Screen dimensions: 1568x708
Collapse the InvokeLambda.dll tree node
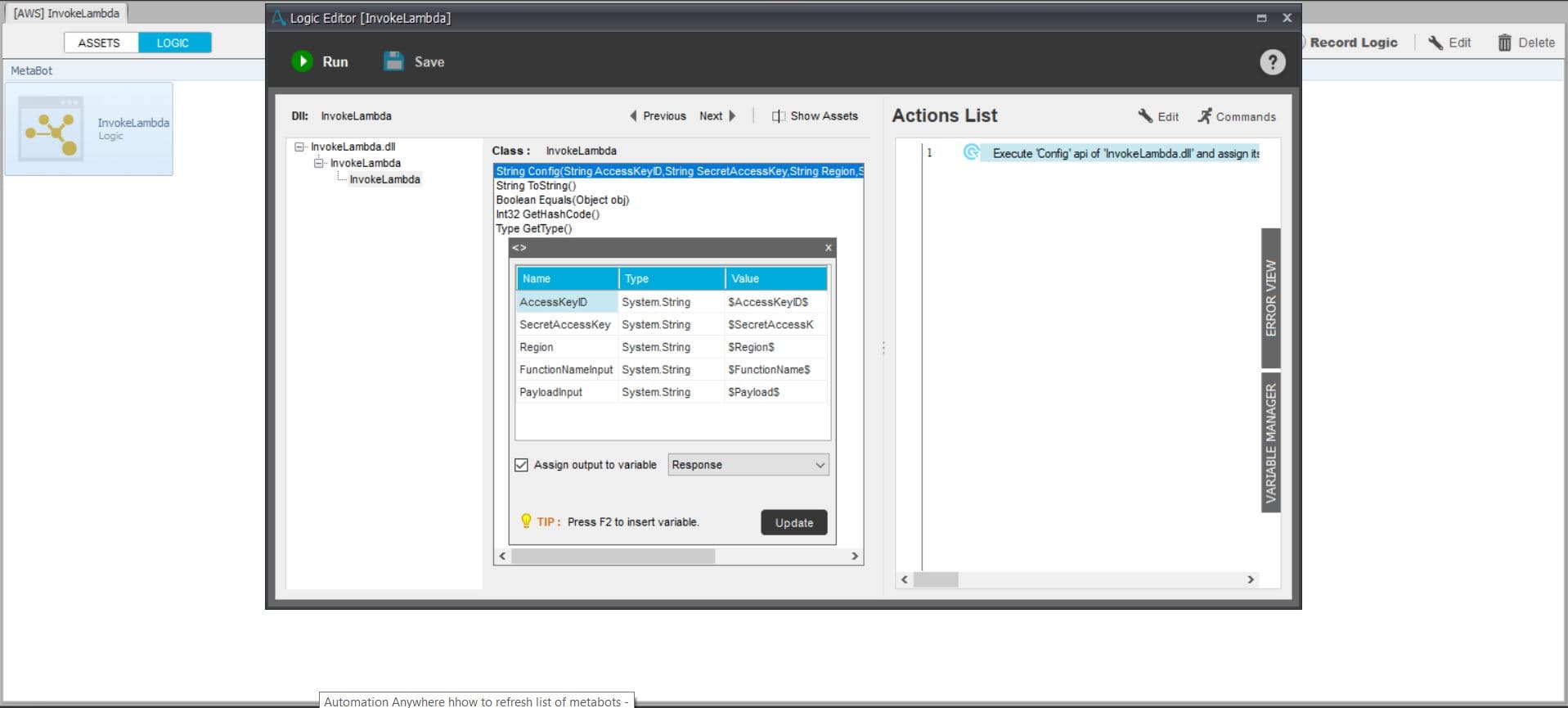[299, 147]
